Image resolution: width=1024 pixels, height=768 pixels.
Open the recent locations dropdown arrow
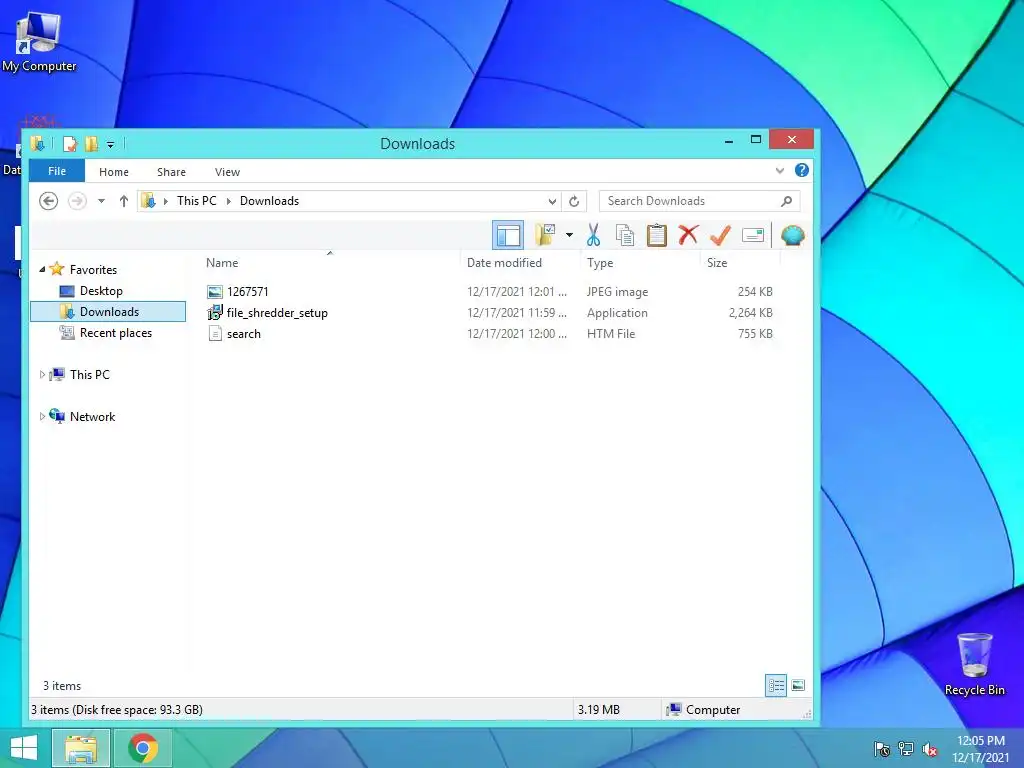click(101, 201)
